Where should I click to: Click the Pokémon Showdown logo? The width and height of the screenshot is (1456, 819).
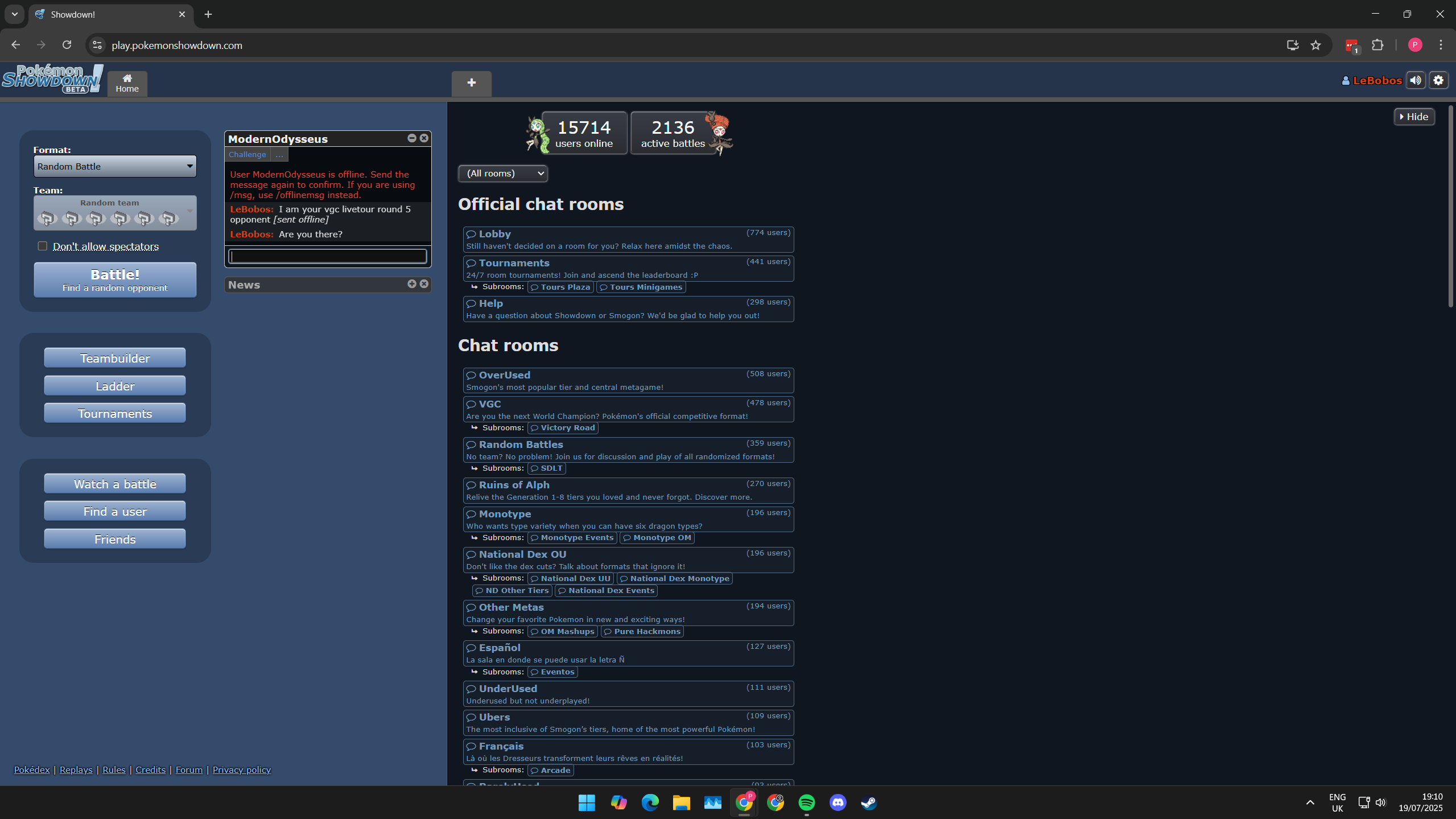(x=52, y=79)
